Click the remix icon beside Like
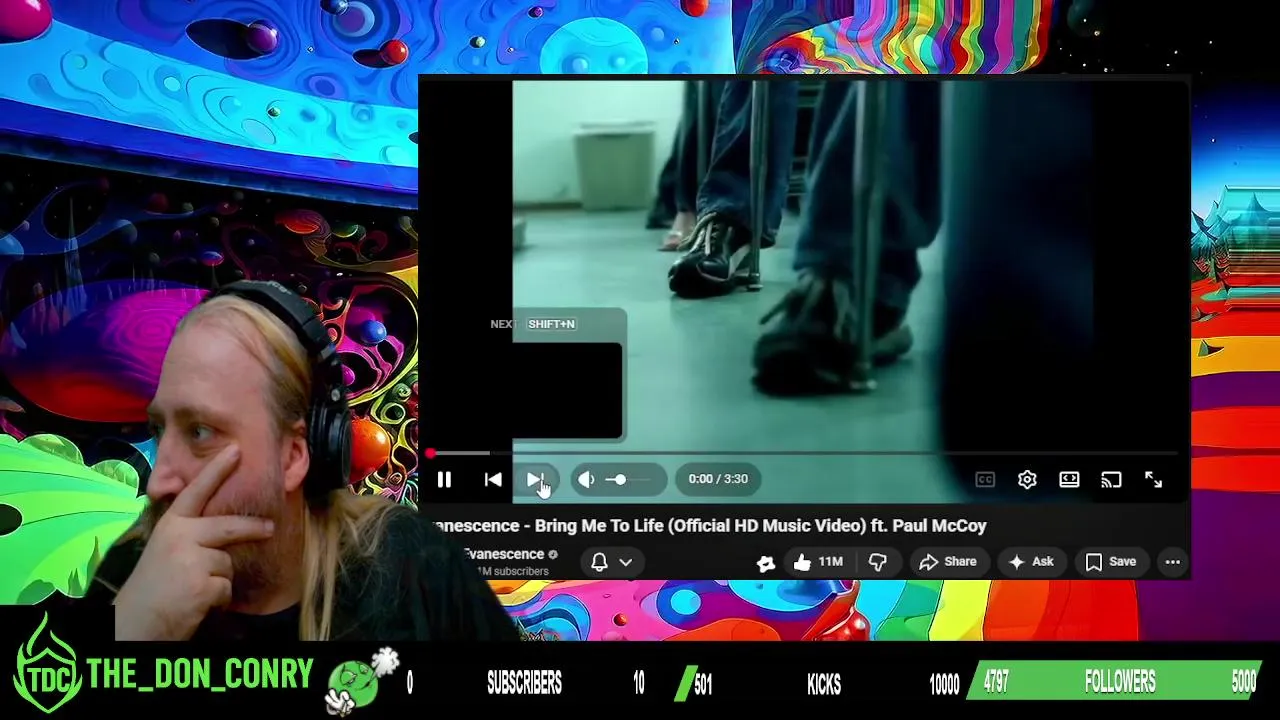Image resolution: width=1280 pixels, height=720 pixels. click(766, 563)
